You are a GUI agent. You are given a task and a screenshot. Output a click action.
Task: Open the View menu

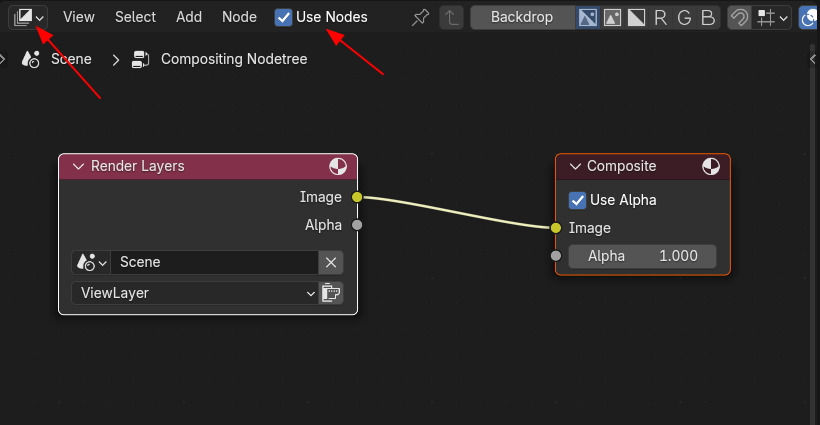[x=79, y=17]
